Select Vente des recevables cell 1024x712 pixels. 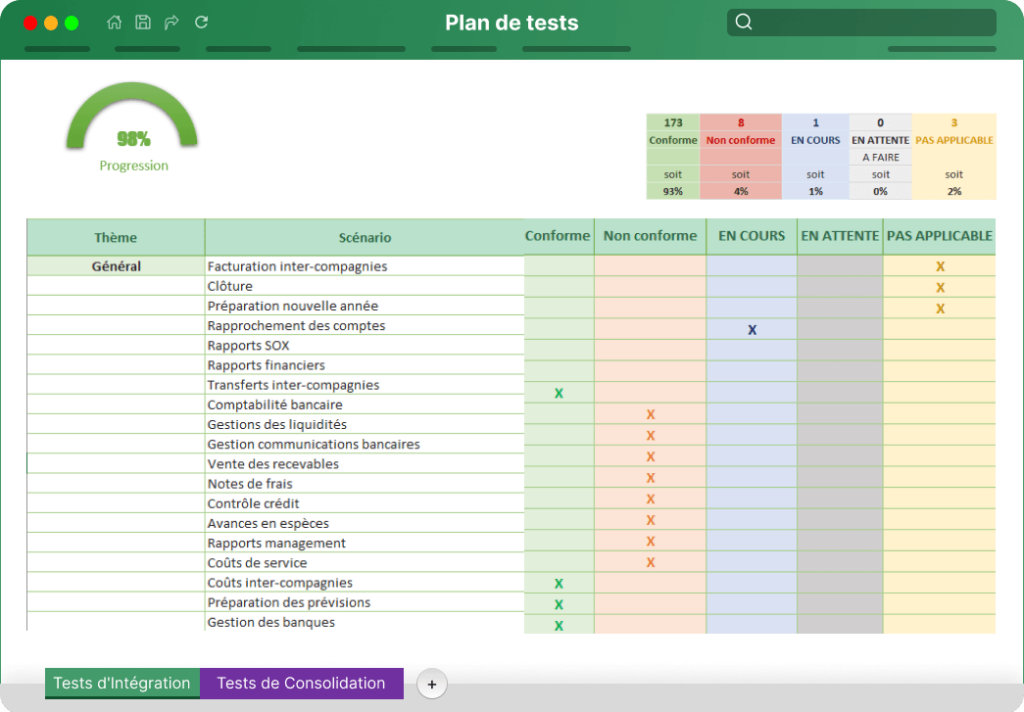coord(364,464)
